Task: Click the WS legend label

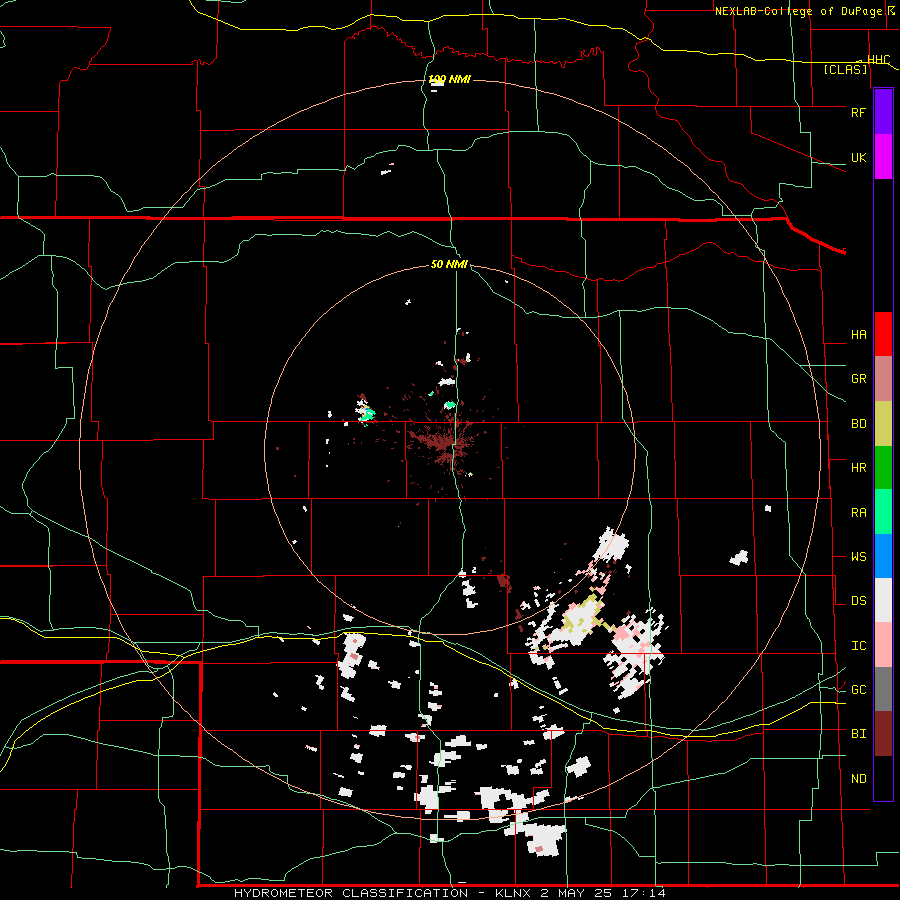Action: pos(858,556)
